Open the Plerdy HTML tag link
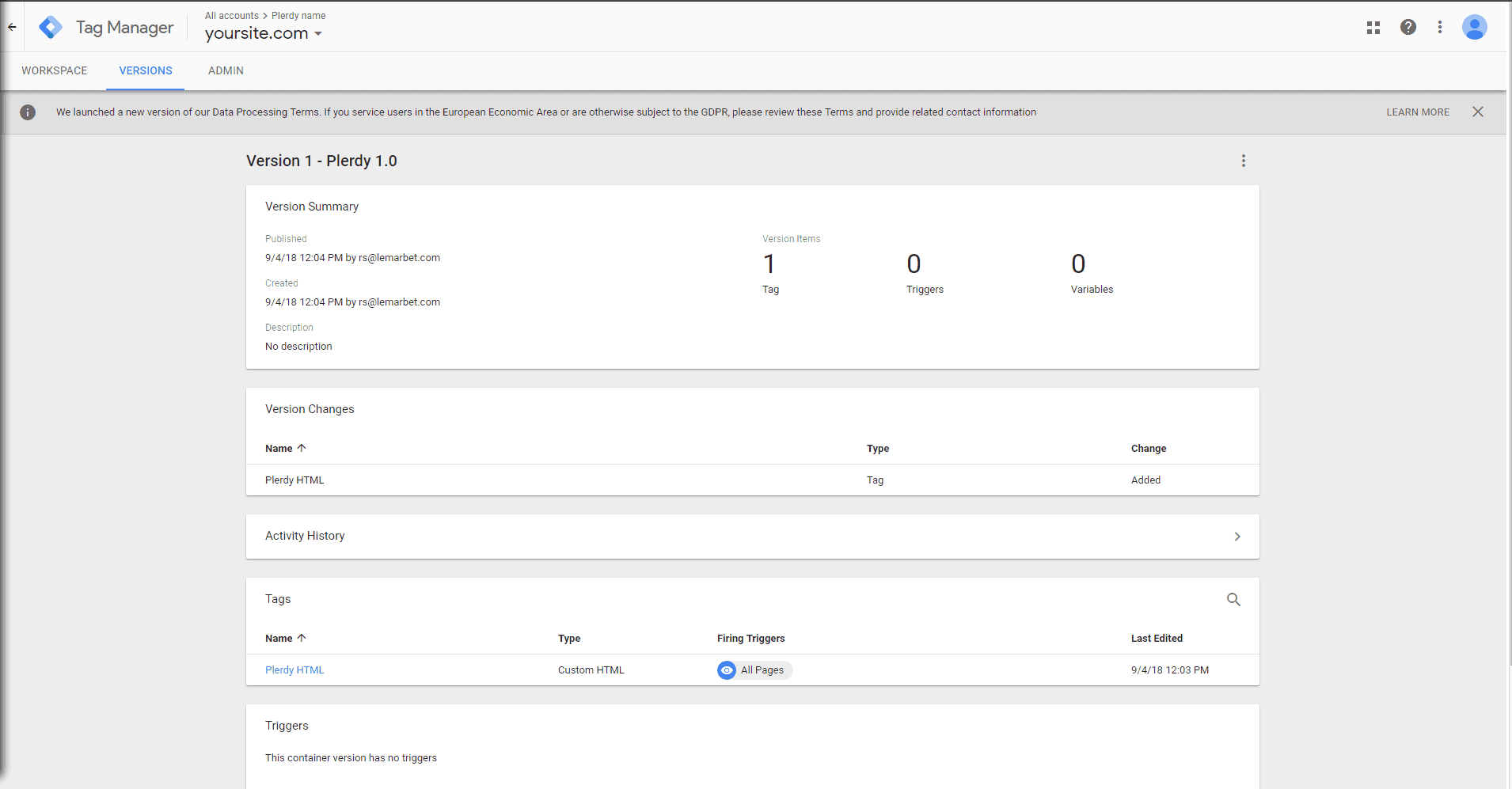This screenshot has width=1512, height=789. point(294,670)
